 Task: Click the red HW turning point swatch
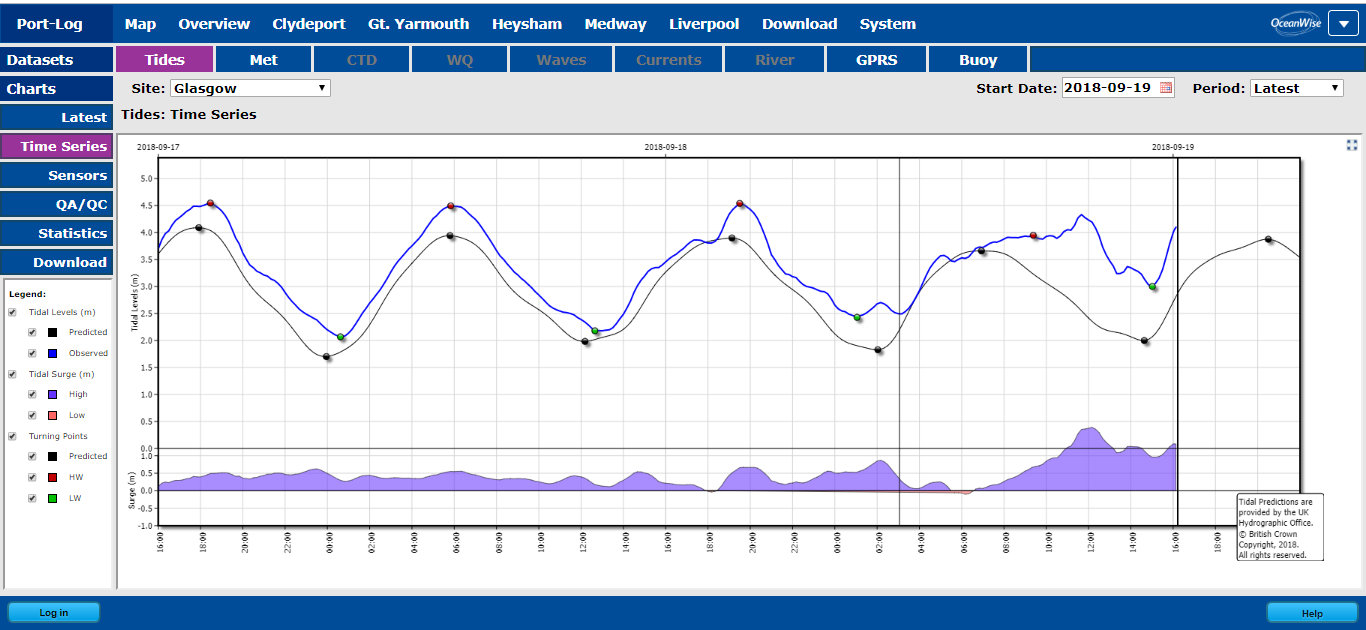pos(53,477)
